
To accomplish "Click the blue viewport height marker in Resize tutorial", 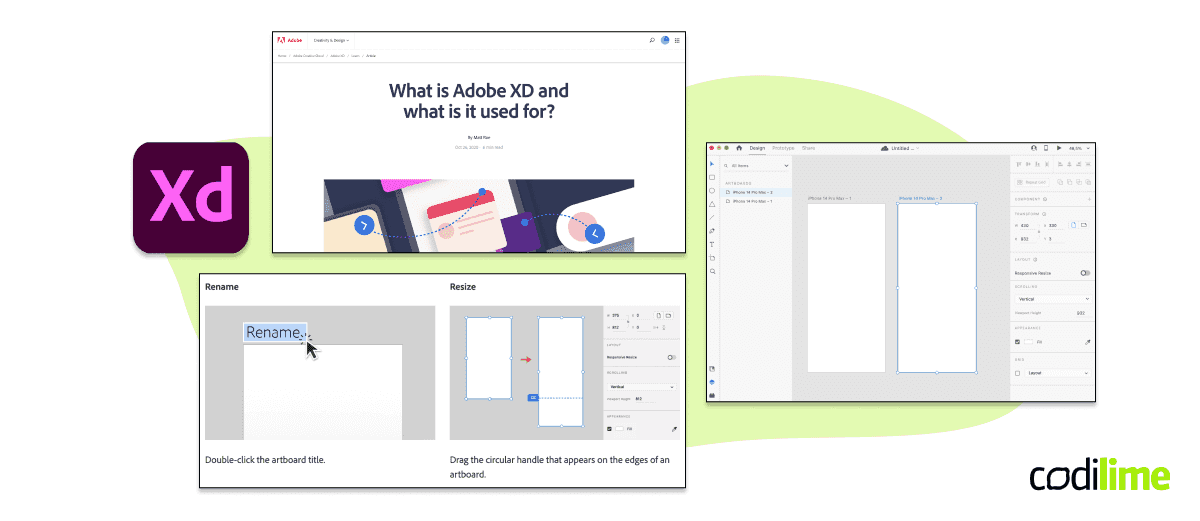I will pyautogui.click(x=533, y=398).
